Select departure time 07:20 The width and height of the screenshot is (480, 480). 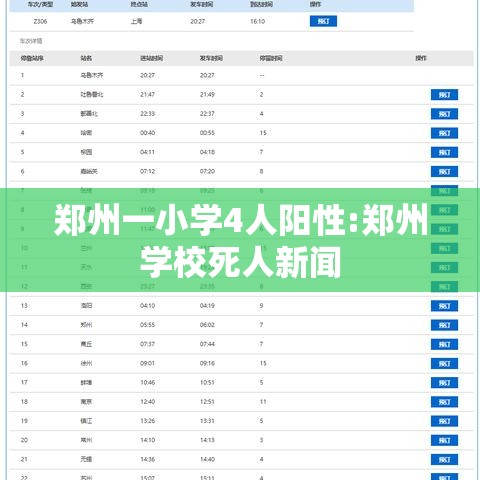[x=207, y=171]
